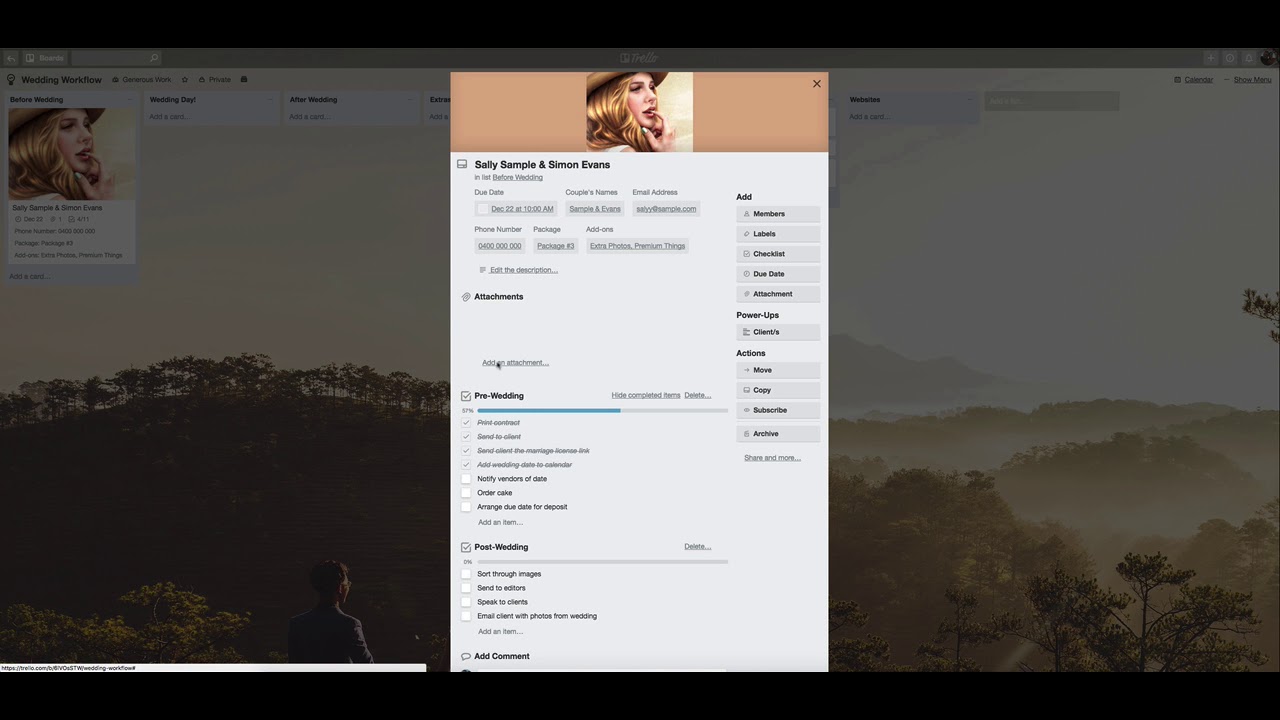
Task: Open the Calendar power-up link
Action: [x=1193, y=80]
